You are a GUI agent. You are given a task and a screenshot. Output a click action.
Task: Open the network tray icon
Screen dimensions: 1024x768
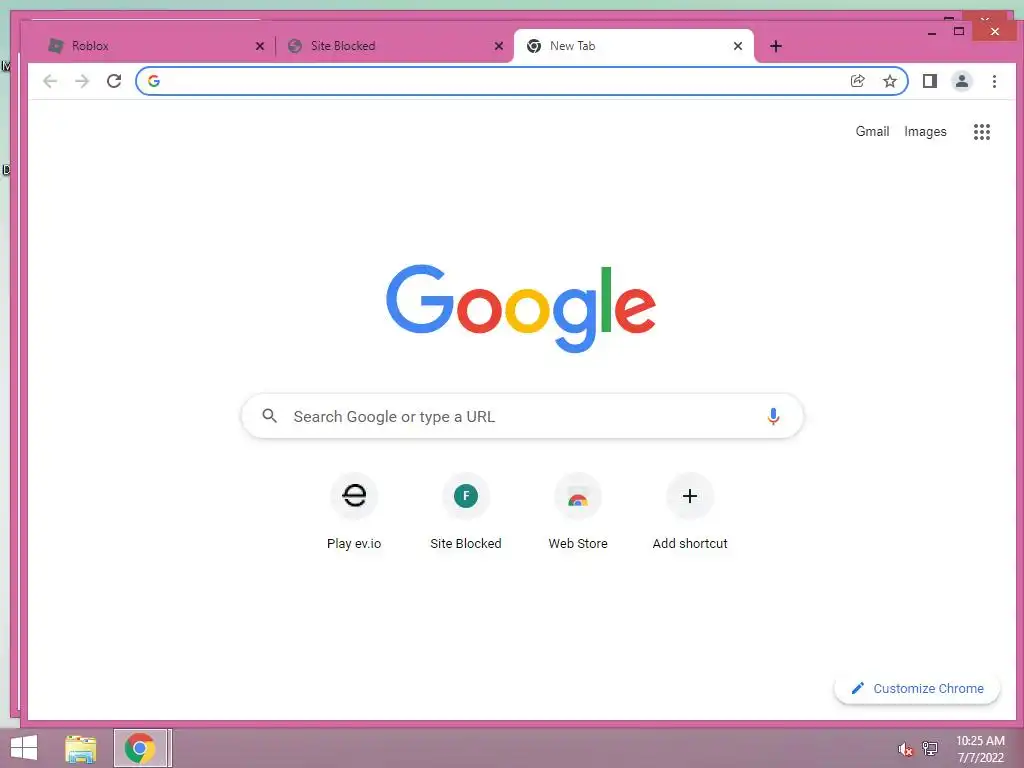tap(929, 749)
